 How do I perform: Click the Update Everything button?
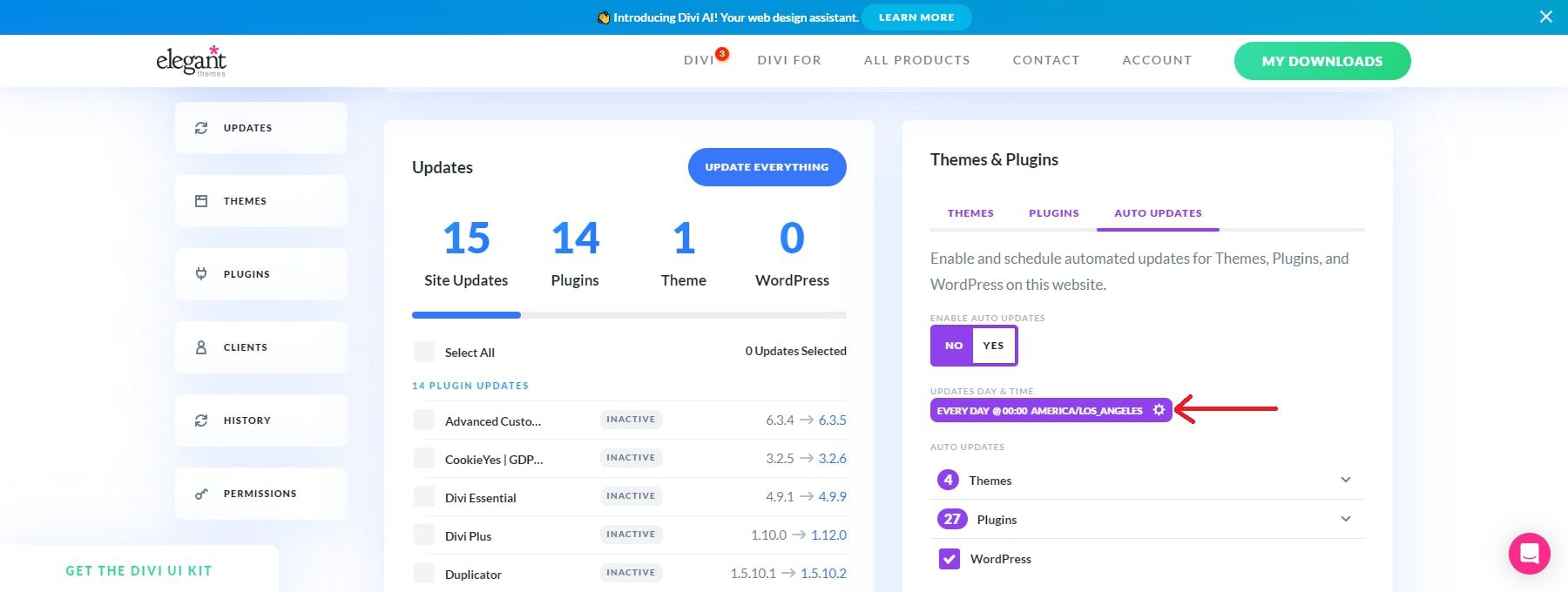767,167
